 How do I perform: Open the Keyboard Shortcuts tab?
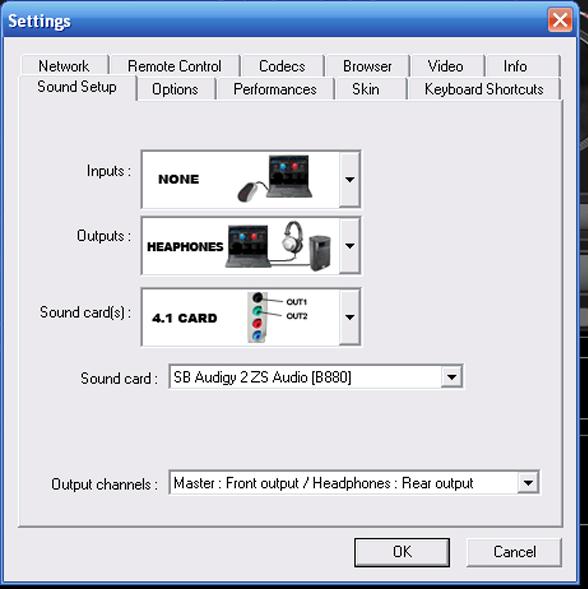(484, 89)
